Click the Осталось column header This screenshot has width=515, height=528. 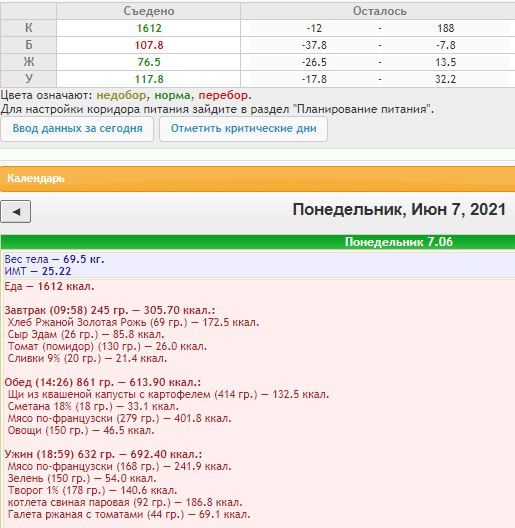pos(380,11)
